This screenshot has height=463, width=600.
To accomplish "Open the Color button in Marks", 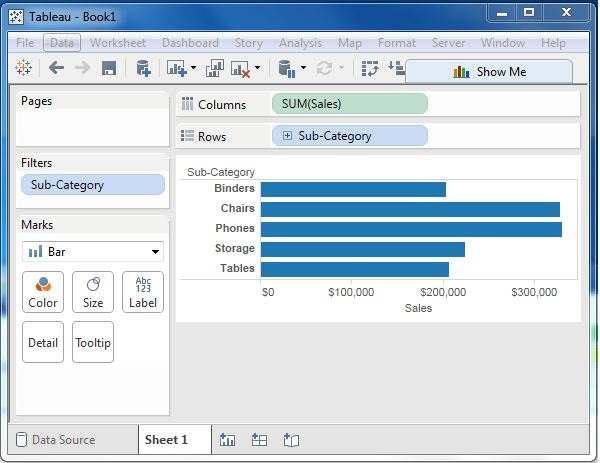I will (43, 292).
